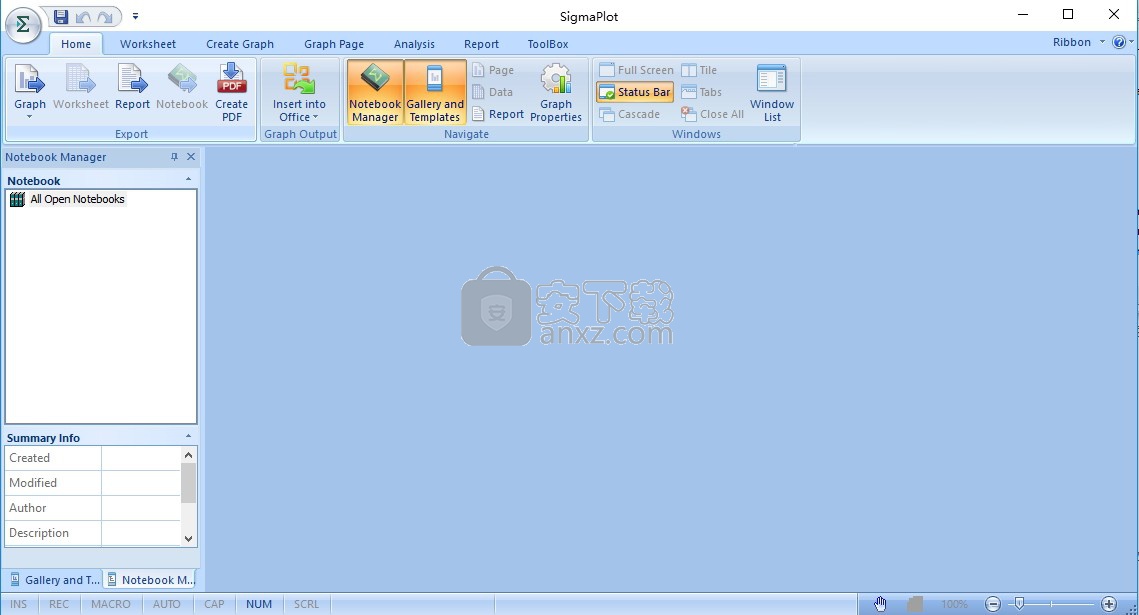Collapse the Notebook section
This screenshot has height=615, width=1139.
(188, 179)
